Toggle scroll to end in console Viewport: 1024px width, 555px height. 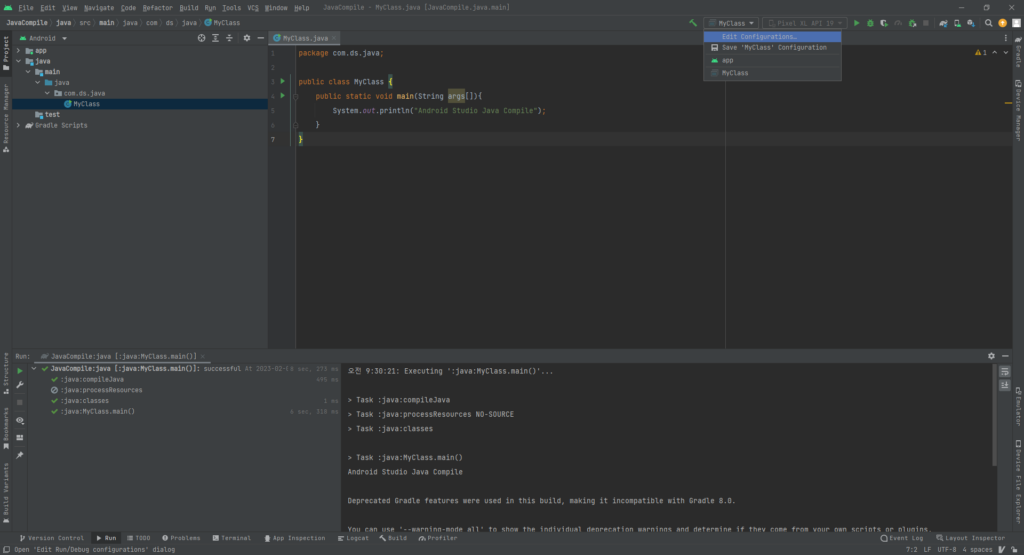(x=1004, y=385)
